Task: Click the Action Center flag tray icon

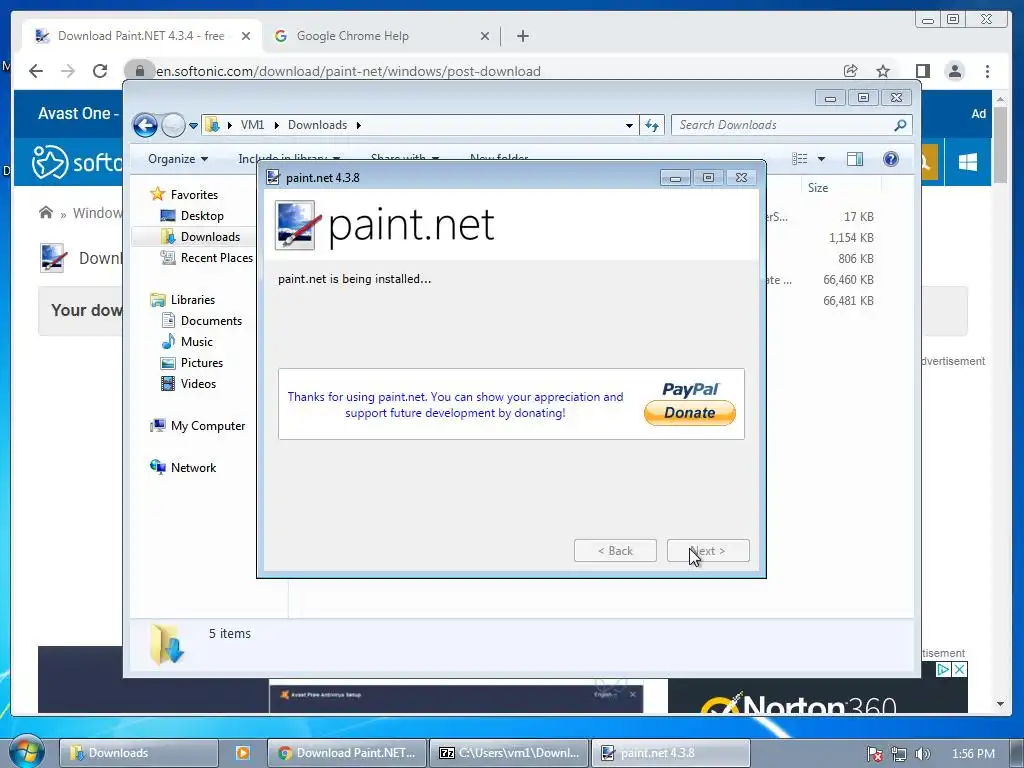Action: coord(874,754)
